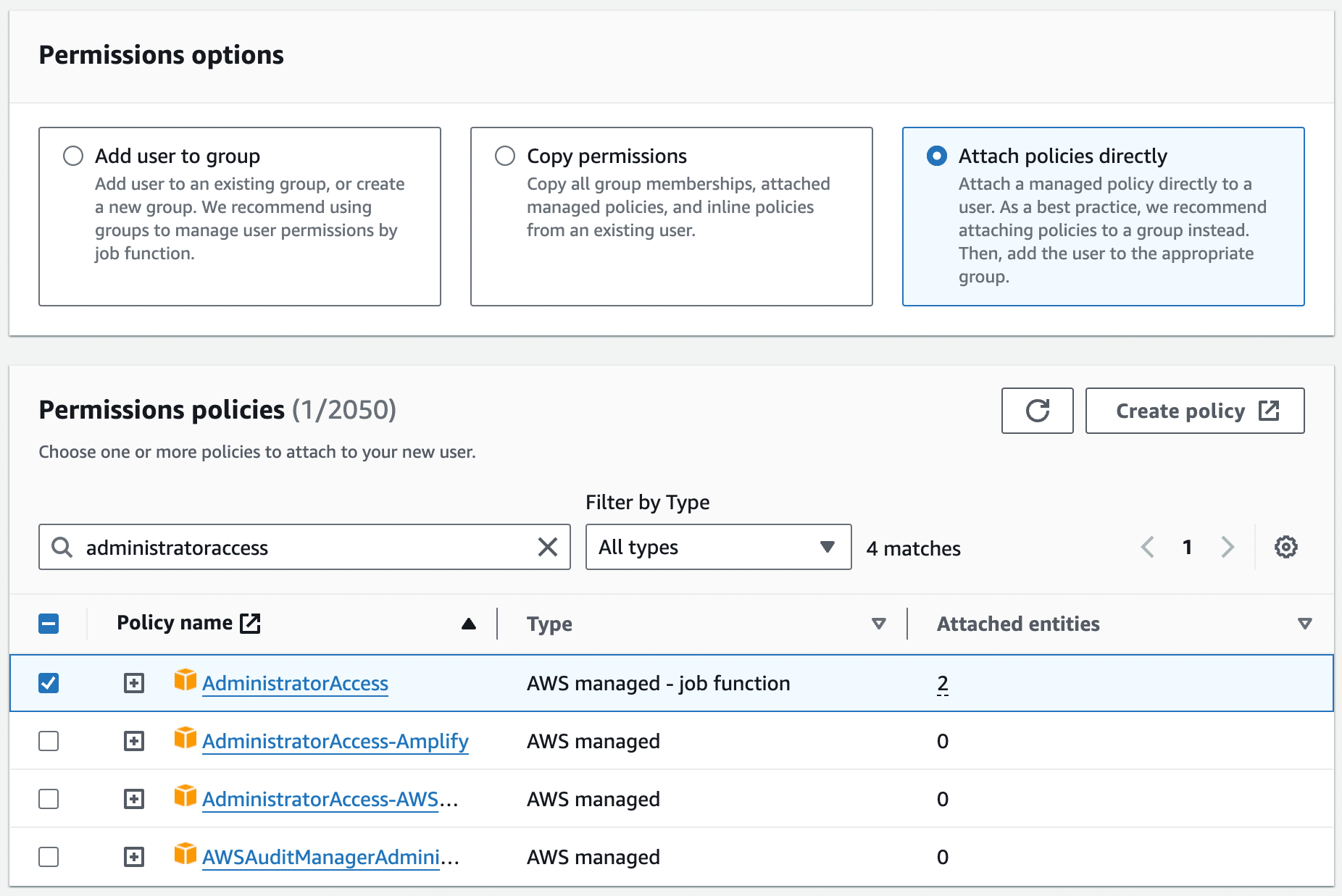1342x896 pixels.
Task: Click AWS managed type for AWSAuditManagerAdmini row
Action: 593,857
